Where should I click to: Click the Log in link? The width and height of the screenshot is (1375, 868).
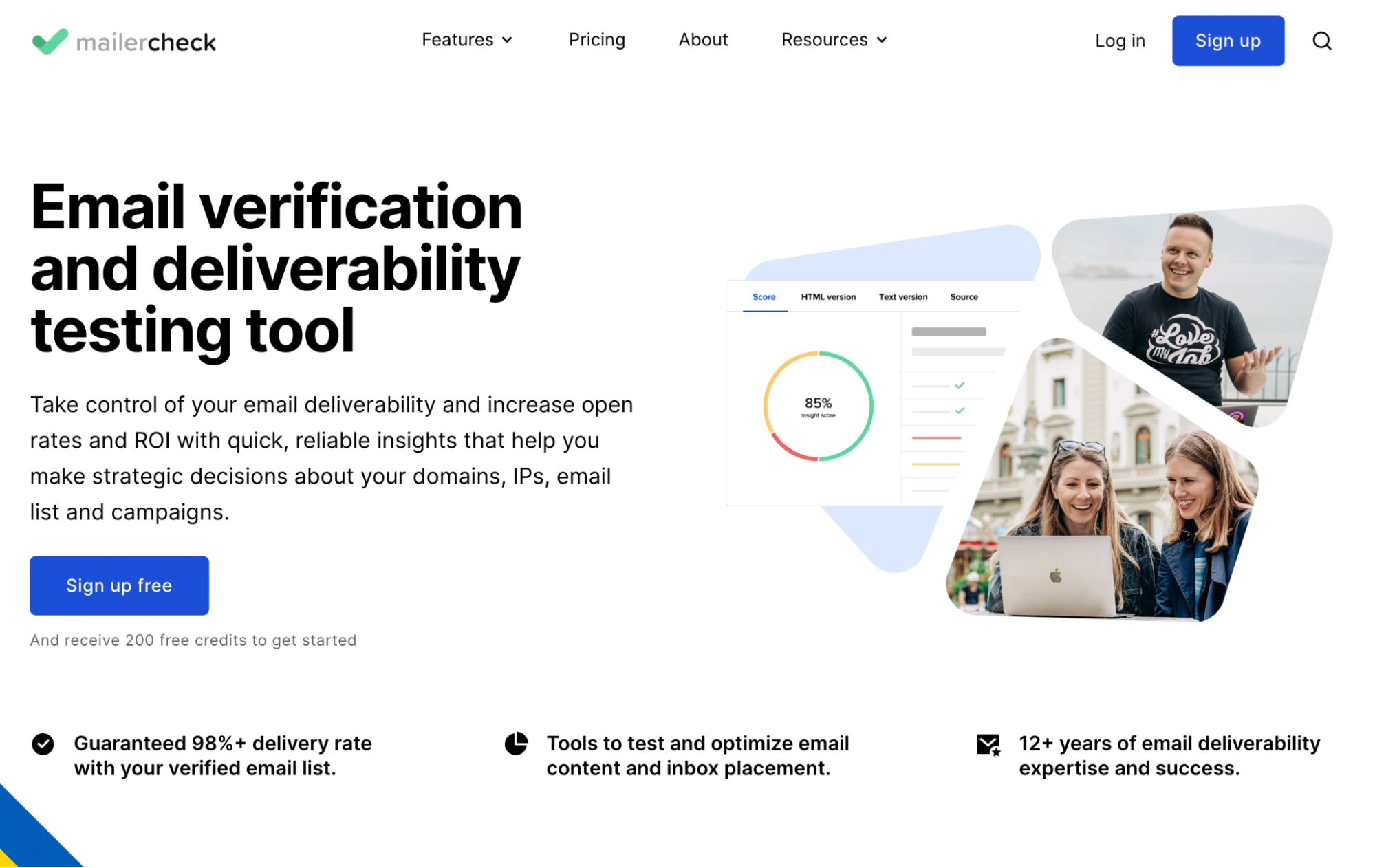tap(1120, 41)
